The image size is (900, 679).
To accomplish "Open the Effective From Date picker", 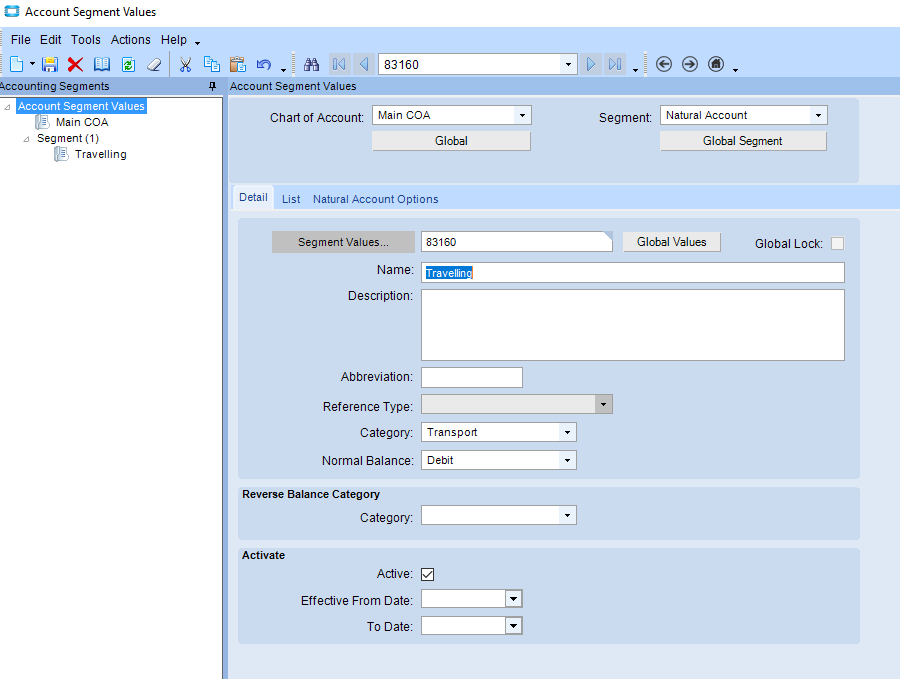I will point(513,599).
